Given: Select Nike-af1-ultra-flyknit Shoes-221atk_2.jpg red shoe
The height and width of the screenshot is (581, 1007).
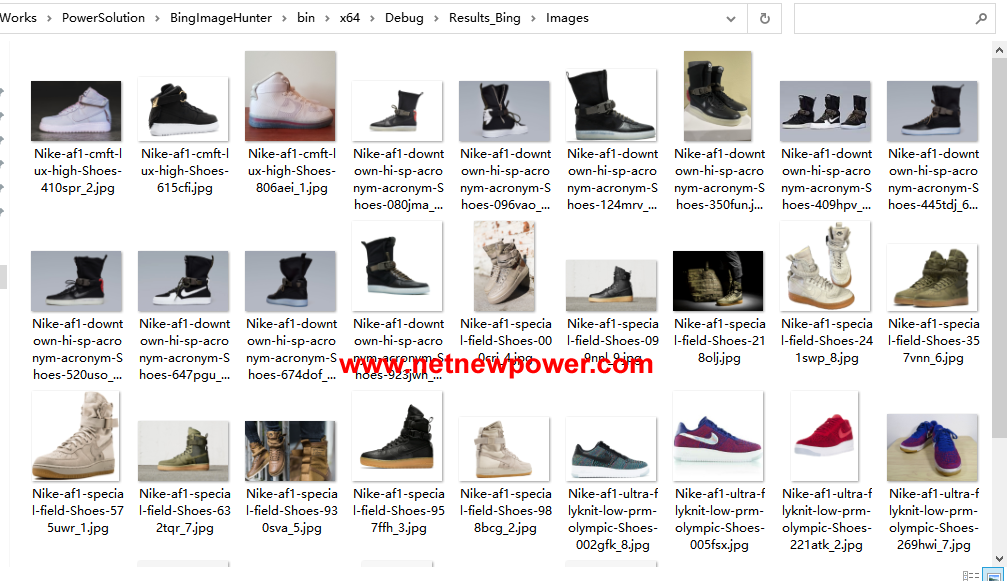Looking at the screenshot, I should (x=824, y=436).
